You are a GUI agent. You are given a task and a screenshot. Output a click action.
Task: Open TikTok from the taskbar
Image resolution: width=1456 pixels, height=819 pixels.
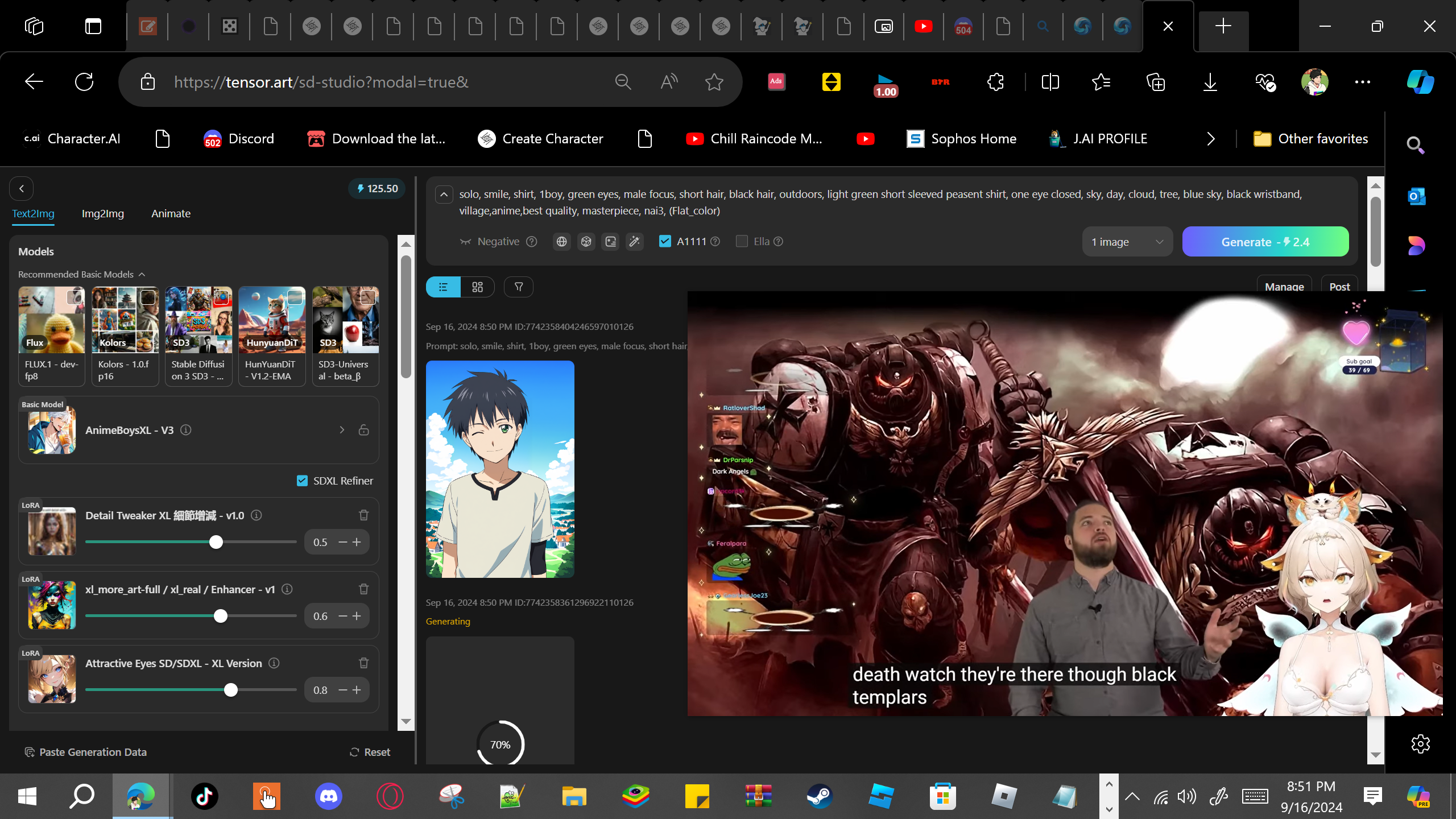click(205, 796)
